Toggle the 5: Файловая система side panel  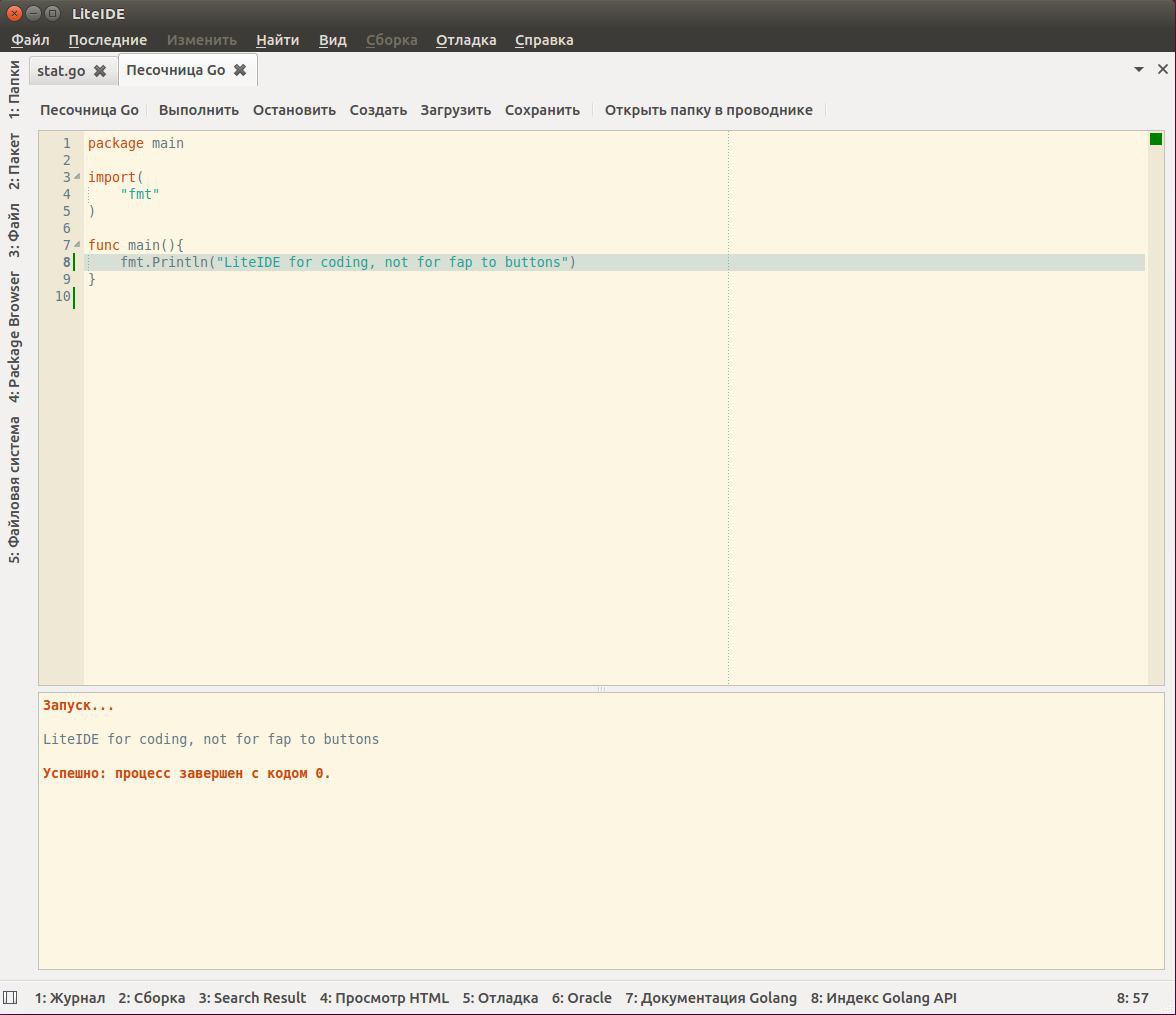(x=14, y=490)
